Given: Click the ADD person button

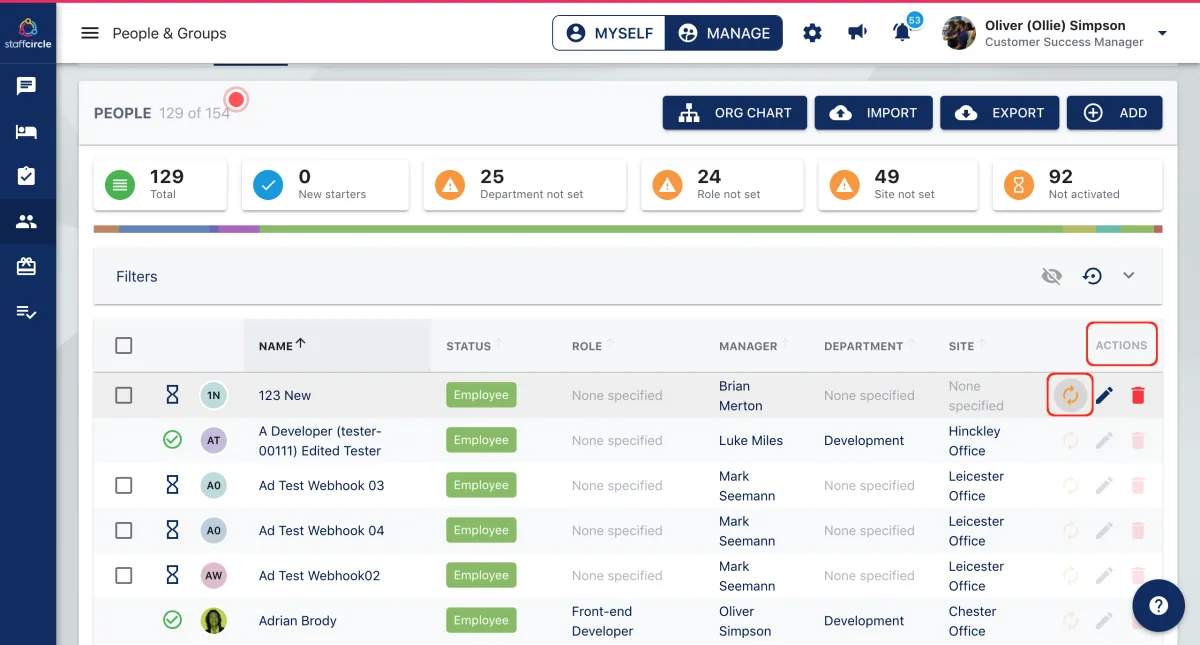Looking at the screenshot, I should 1114,113.
